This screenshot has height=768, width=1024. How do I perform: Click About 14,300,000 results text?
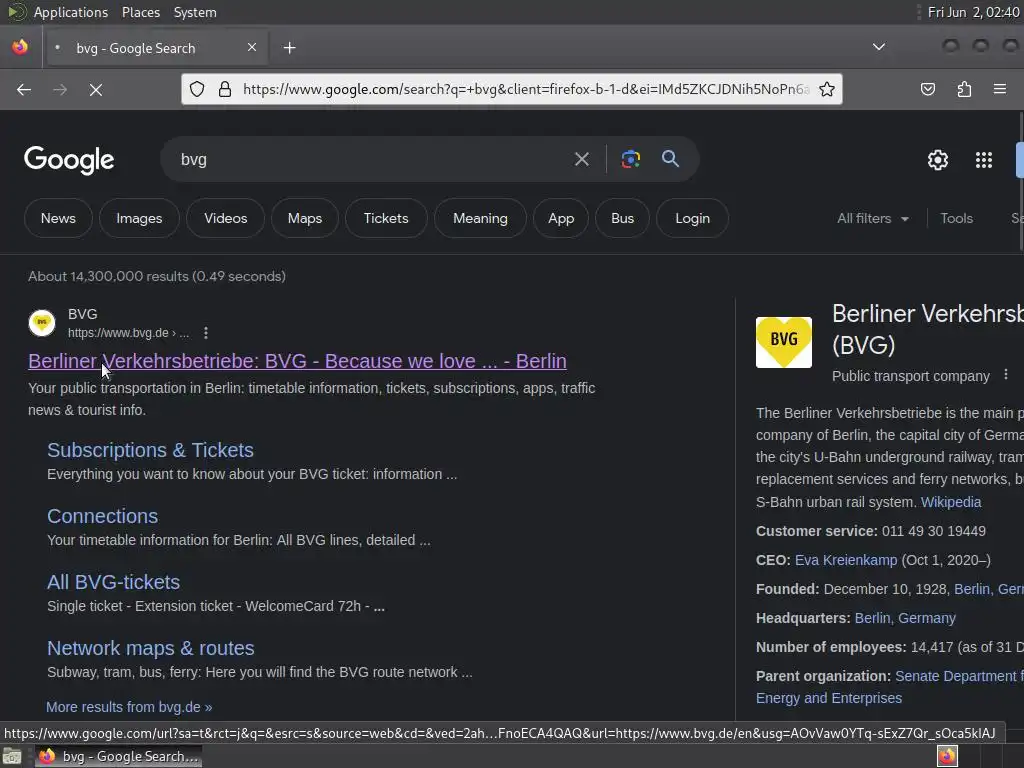[157, 276]
